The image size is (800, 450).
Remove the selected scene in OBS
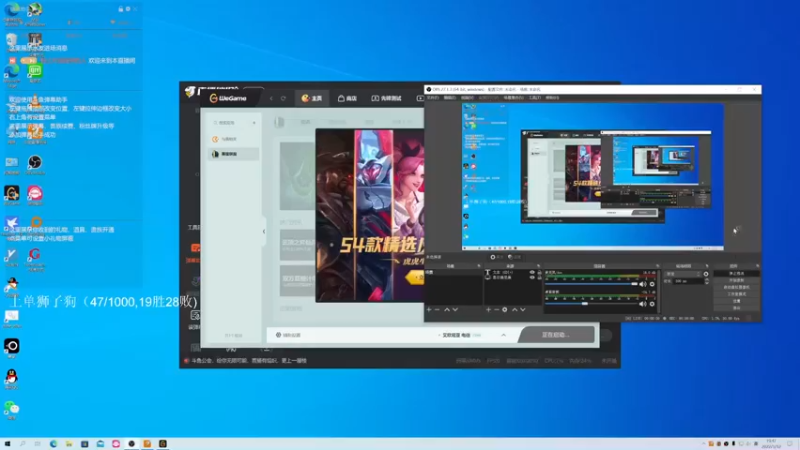click(x=437, y=310)
